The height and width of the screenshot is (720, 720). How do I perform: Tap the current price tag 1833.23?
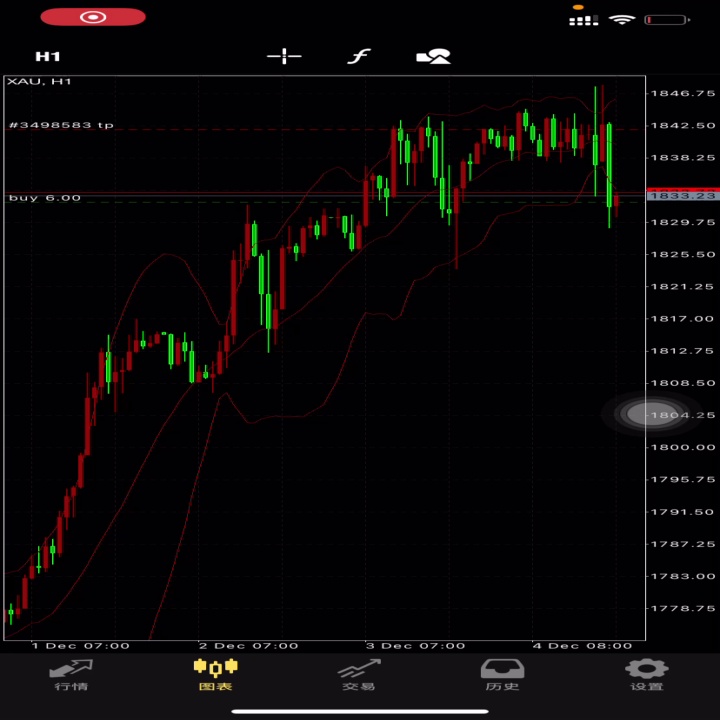pyautogui.click(x=683, y=196)
